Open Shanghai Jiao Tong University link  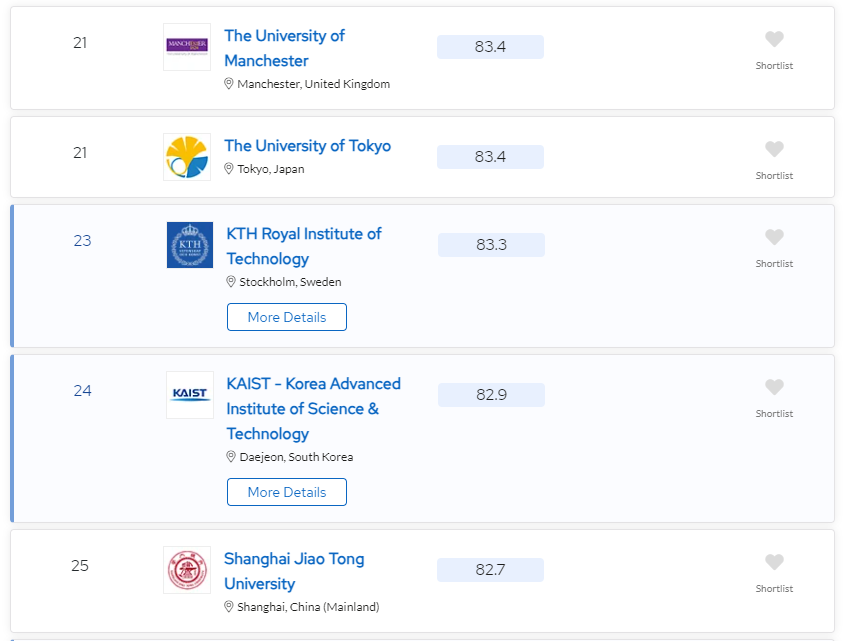click(x=294, y=571)
